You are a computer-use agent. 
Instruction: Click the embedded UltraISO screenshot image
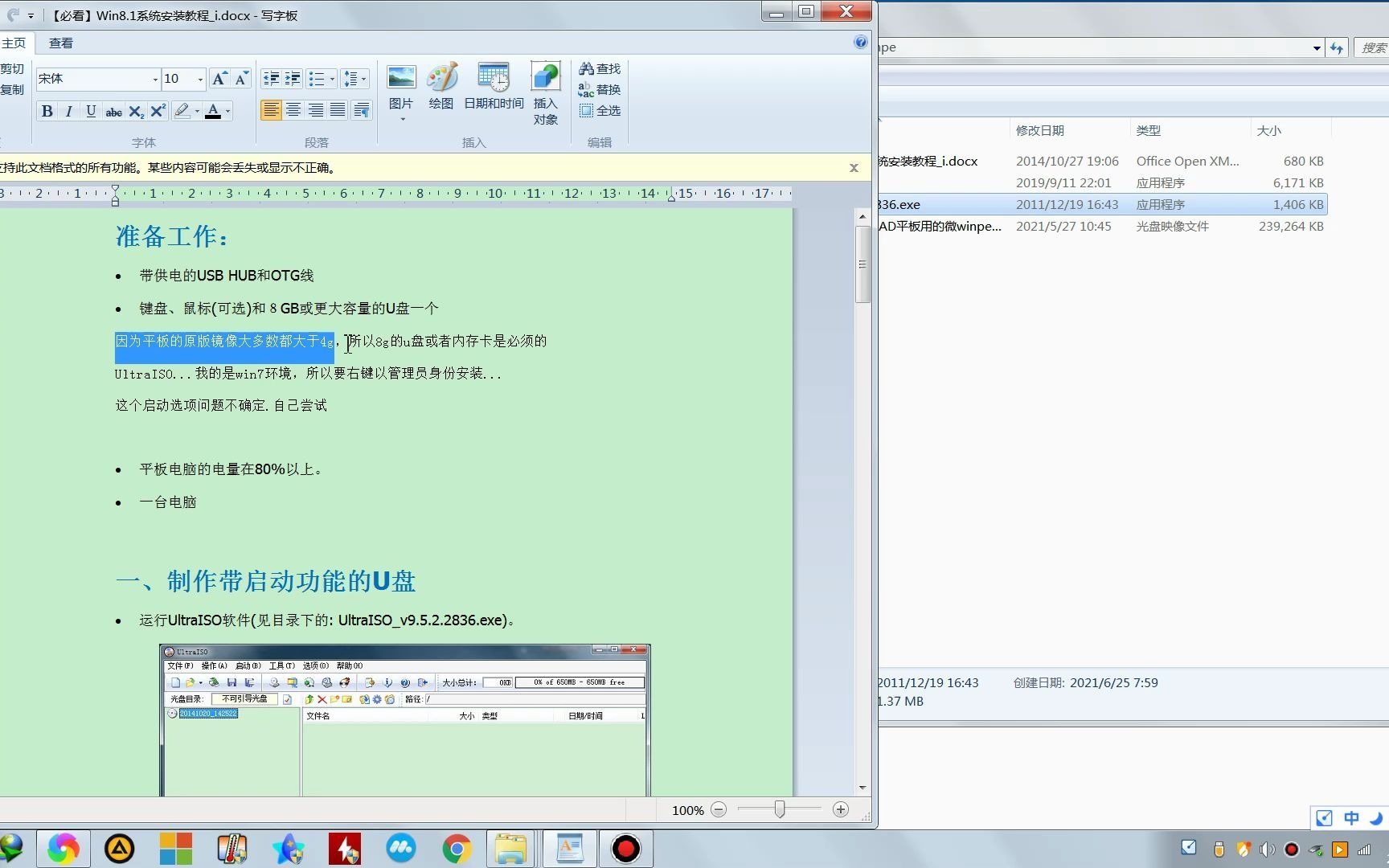pos(405,720)
